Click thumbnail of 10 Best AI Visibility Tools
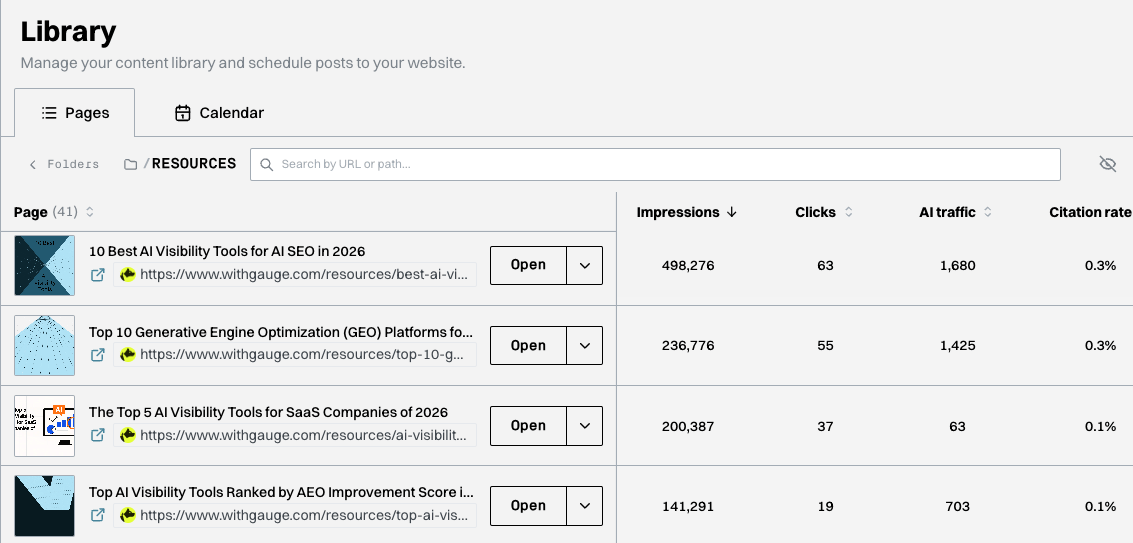Screen dimensions: 1133x543 coord(44,265)
